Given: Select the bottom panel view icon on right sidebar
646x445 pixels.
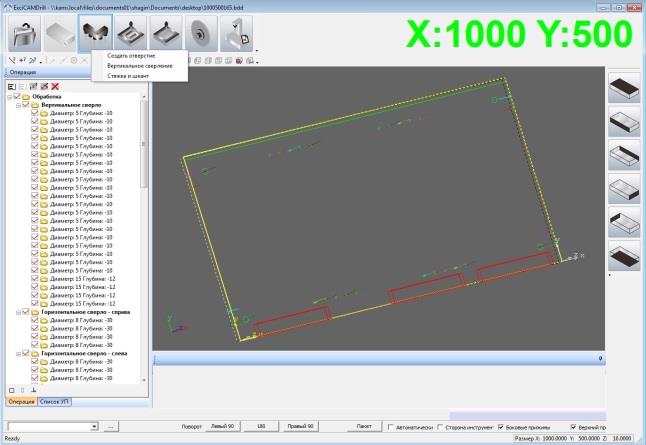Looking at the screenshot, I should (624, 256).
